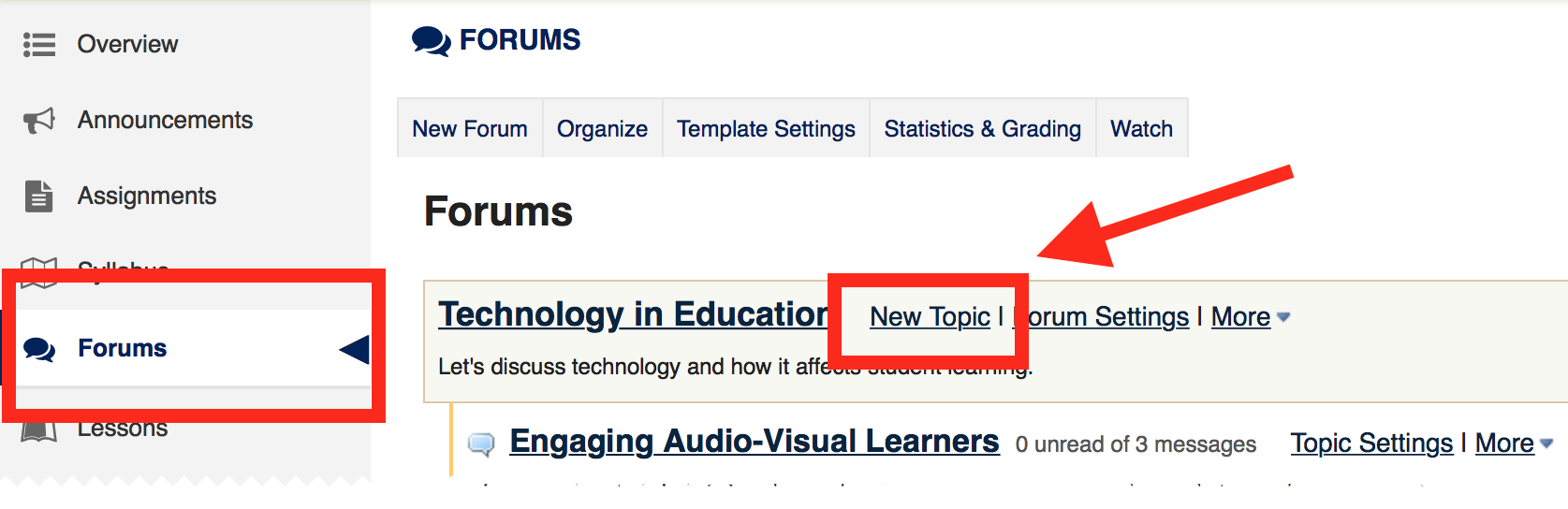Image resolution: width=1568 pixels, height=509 pixels.
Task: Click the topic bubble icon beside Engaging Audio-Visual Learners
Action: click(x=481, y=444)
